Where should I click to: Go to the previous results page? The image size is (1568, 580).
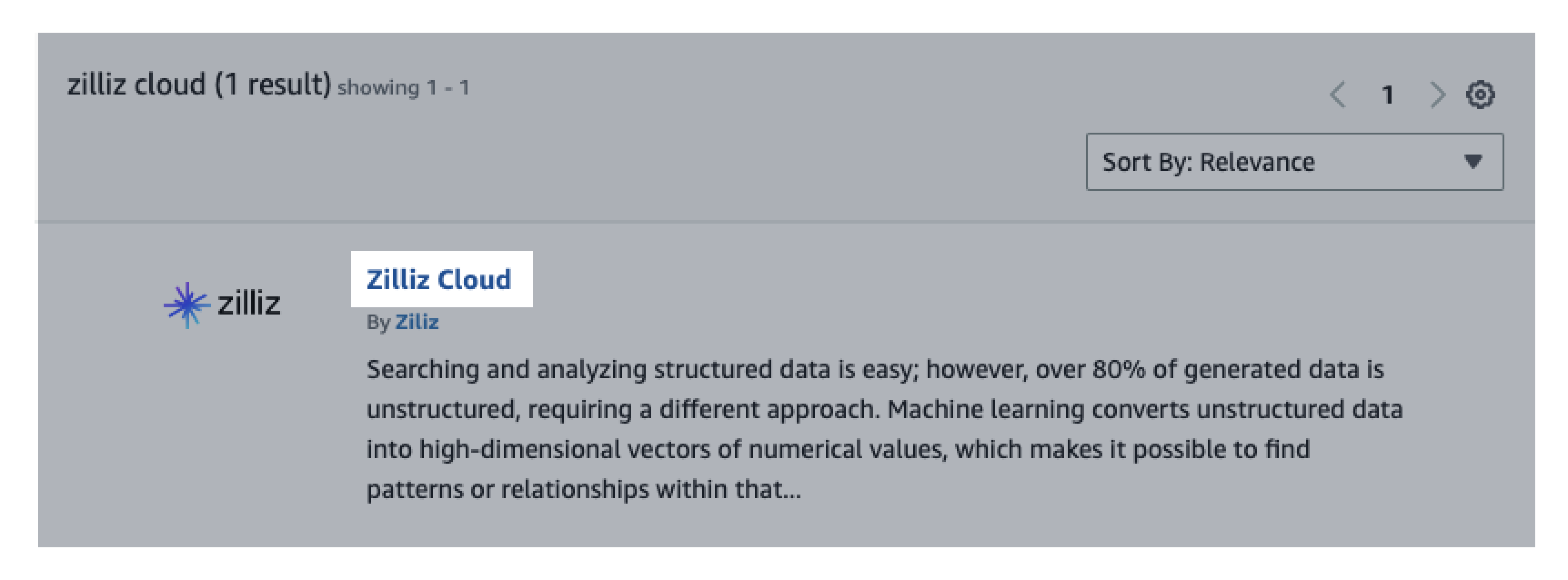pyautogui.click(x=1338, y=95)
